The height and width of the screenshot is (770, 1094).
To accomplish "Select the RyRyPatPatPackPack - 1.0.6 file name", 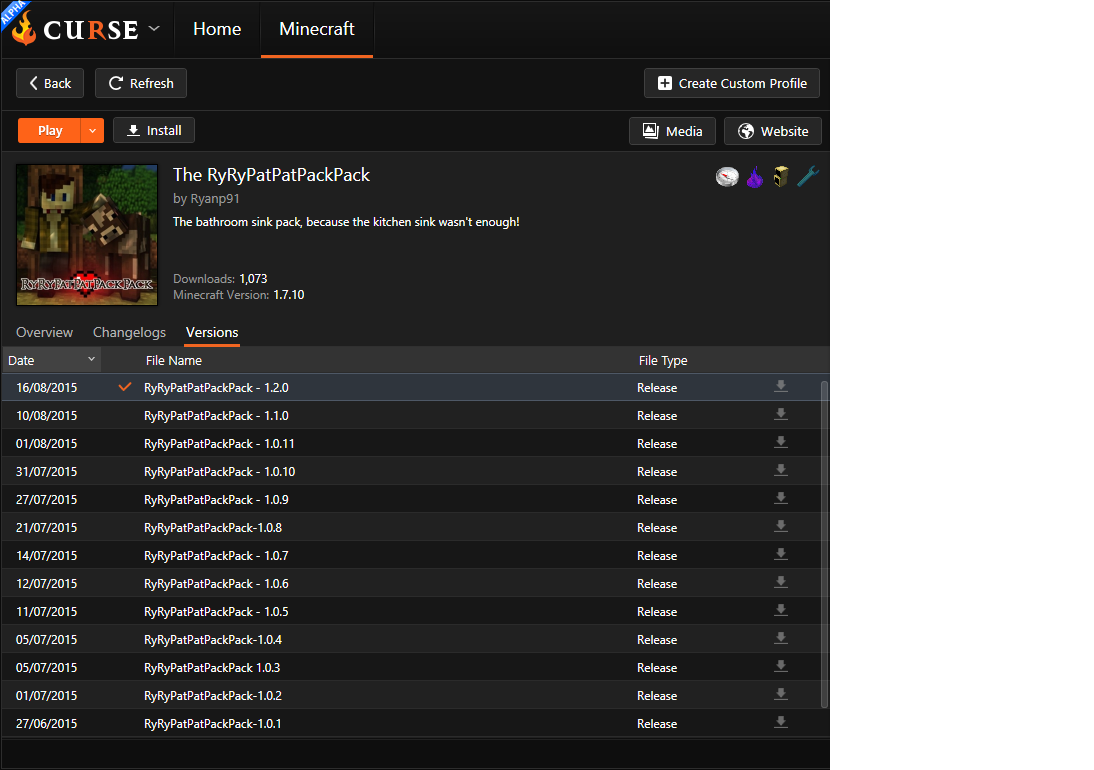I will click(216, 584).
